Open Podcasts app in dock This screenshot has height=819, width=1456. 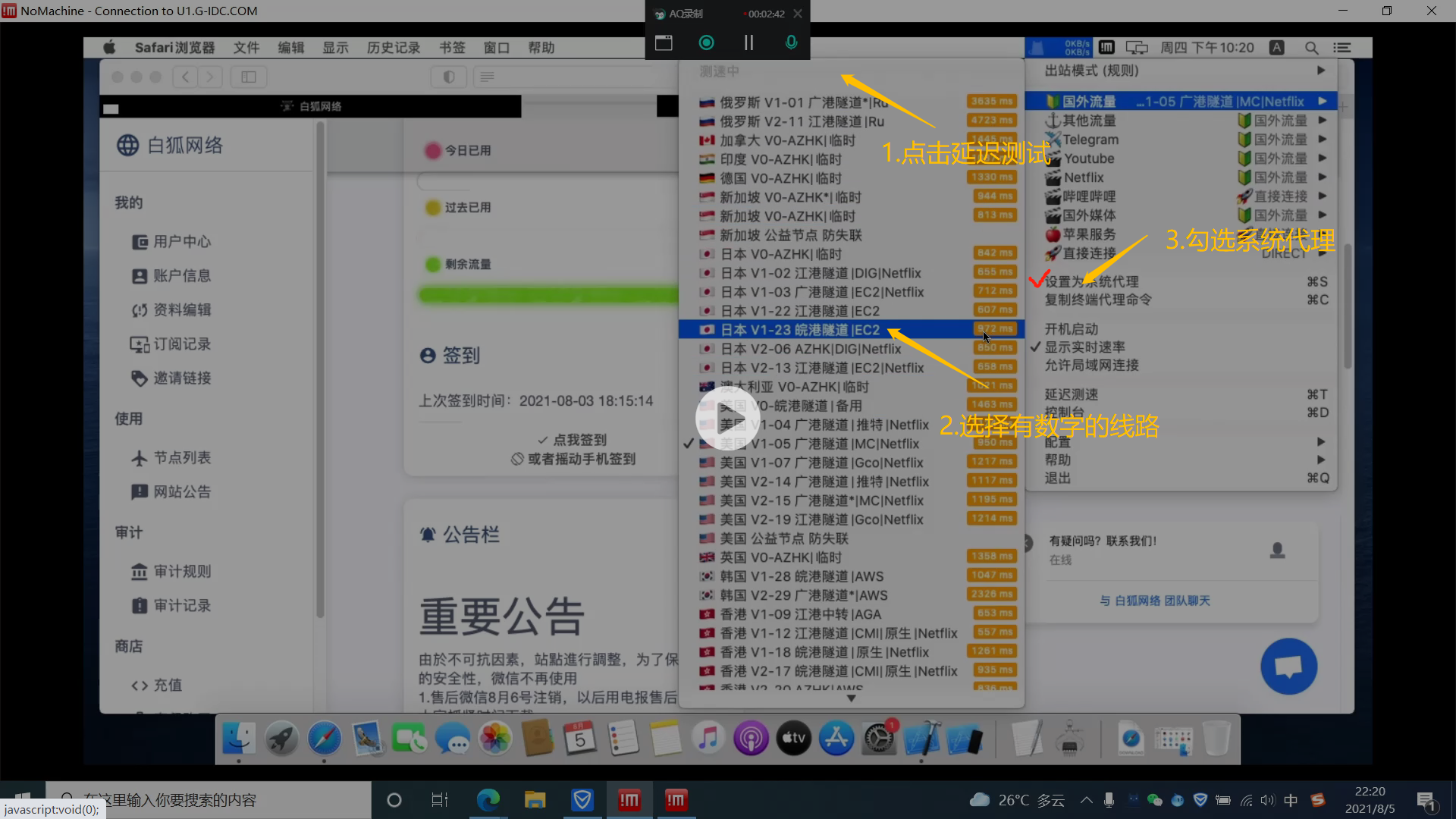click(751, 738)
